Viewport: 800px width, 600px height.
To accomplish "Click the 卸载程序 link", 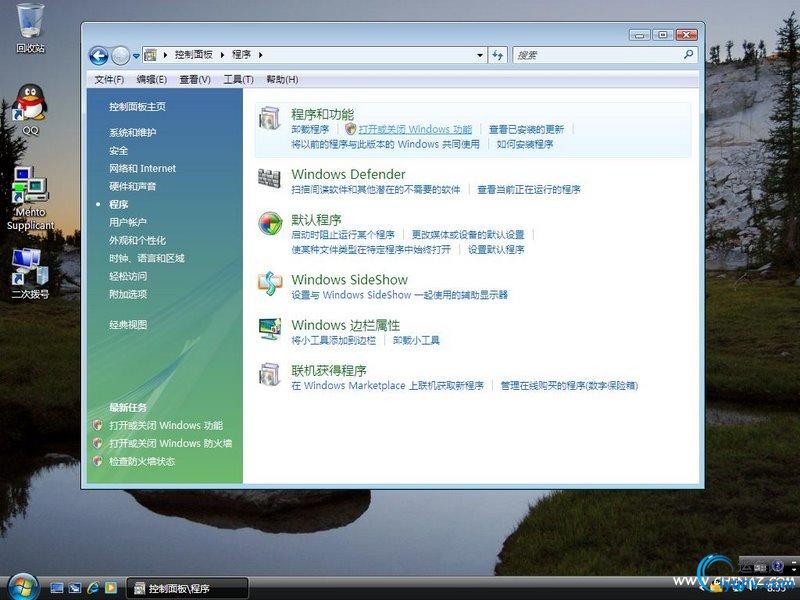I will point(310,130).
